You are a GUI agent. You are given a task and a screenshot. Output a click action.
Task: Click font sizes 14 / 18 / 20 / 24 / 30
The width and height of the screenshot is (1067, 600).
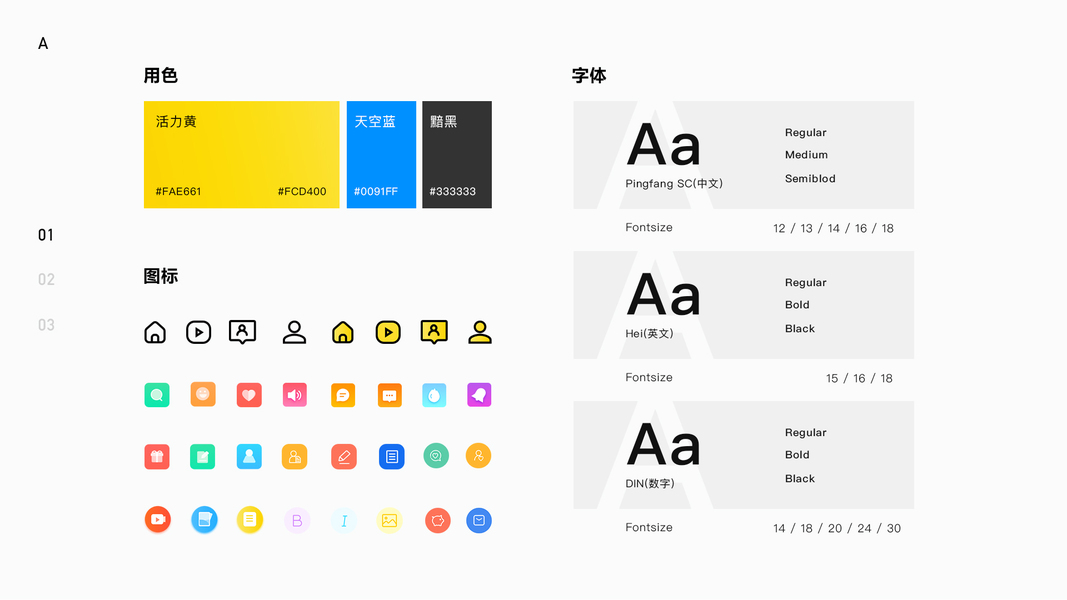pos(837,529)
